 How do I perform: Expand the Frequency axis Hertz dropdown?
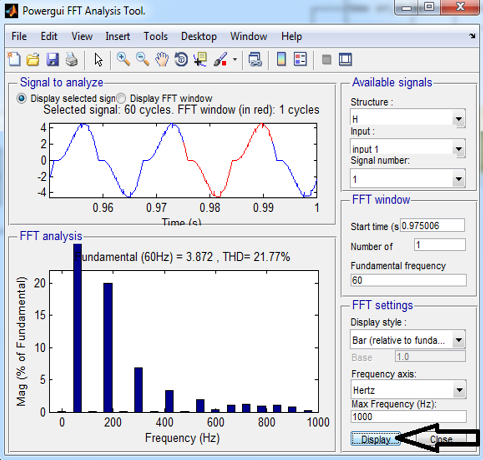tap(409, 390)
